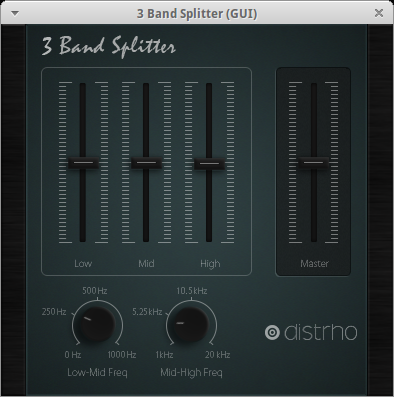
Task: Click the 10.5 kHz mark on Mid-High knob
Action: click(192, 291)
